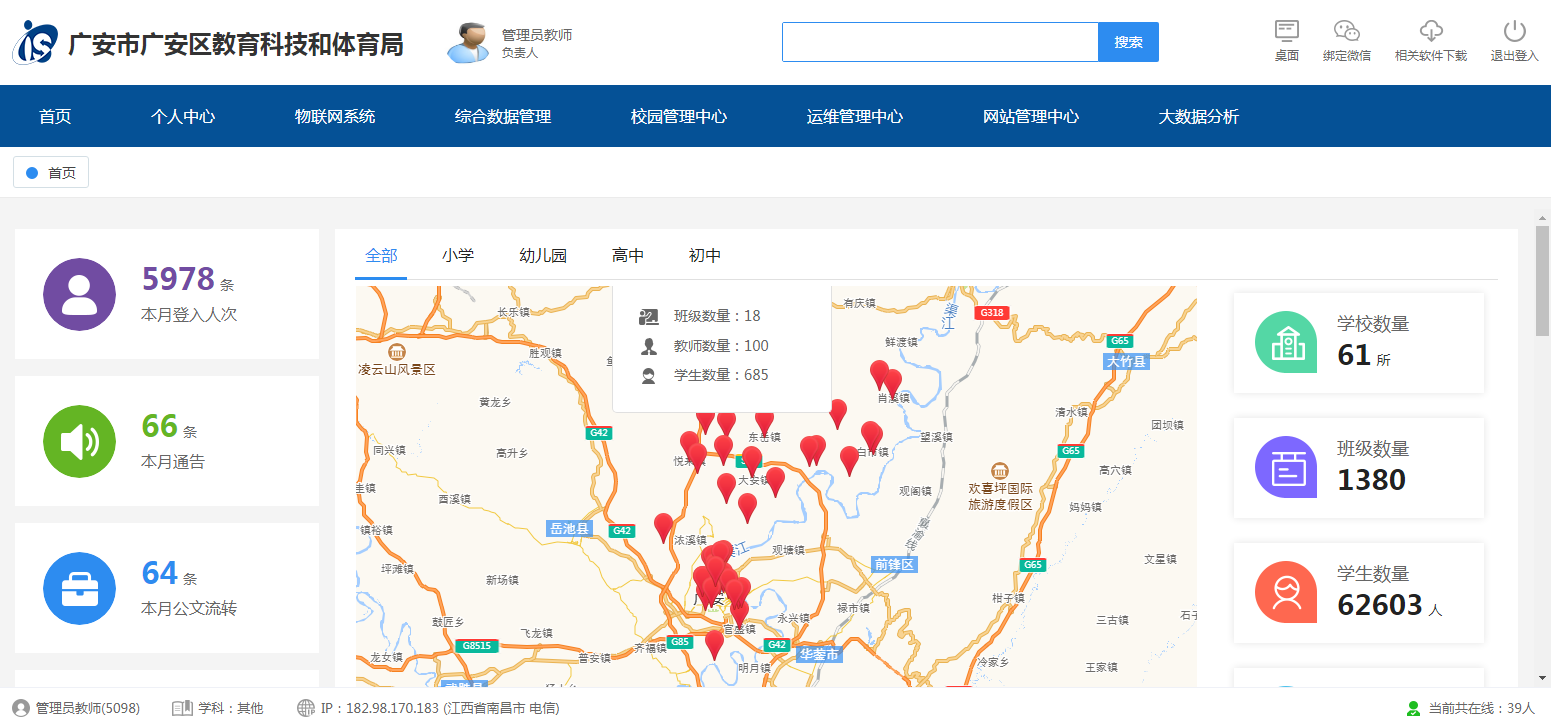
Task: Click blue briefcase icon for 本月公文流转
Action: coord(80,588)
